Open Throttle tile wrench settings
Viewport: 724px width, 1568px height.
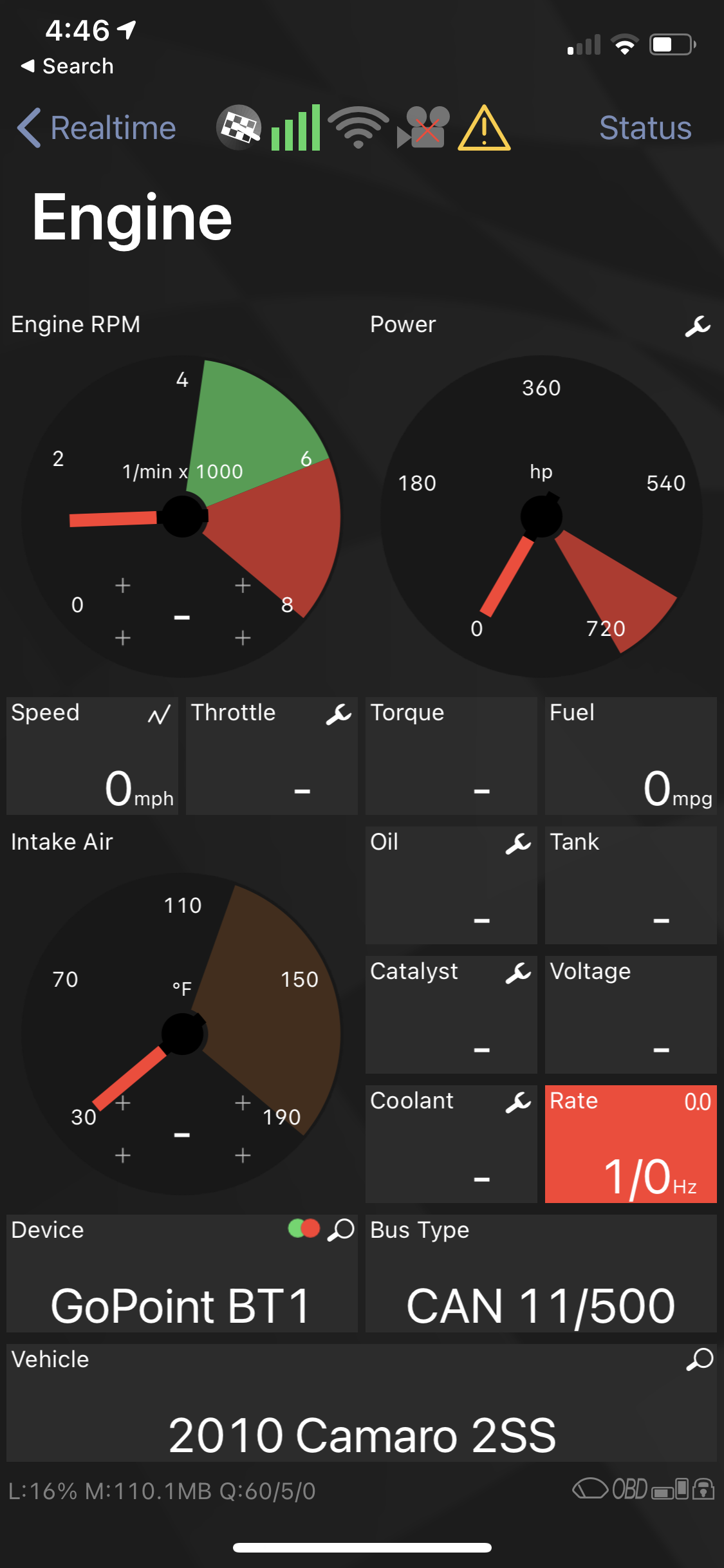pos(339,714)
